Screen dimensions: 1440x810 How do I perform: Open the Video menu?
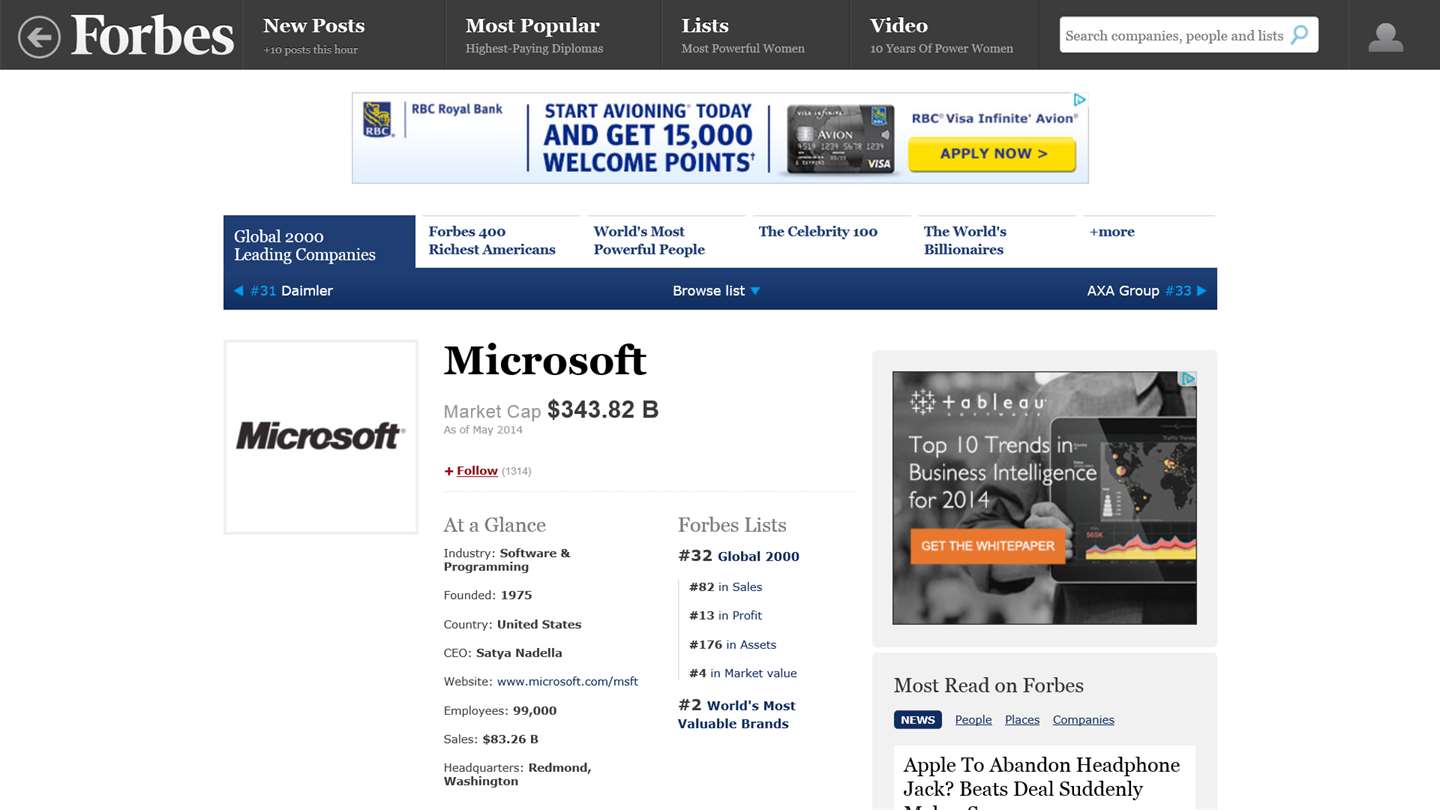[x=941, y=35]
